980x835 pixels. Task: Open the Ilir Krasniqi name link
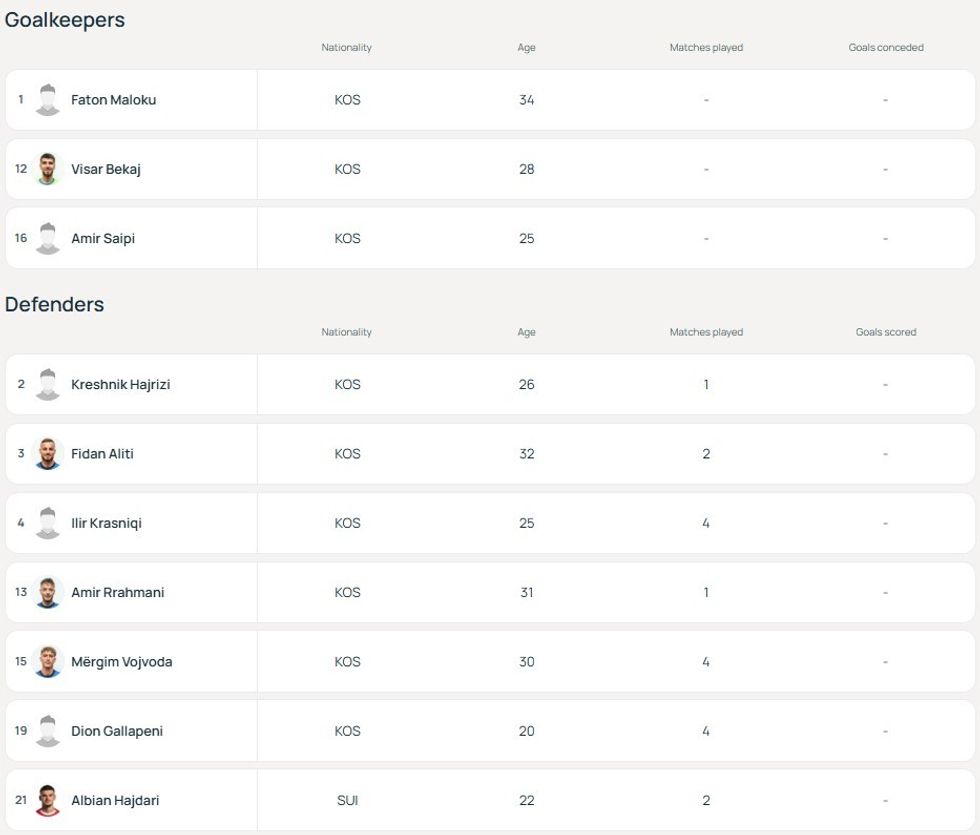coord(106,523)
